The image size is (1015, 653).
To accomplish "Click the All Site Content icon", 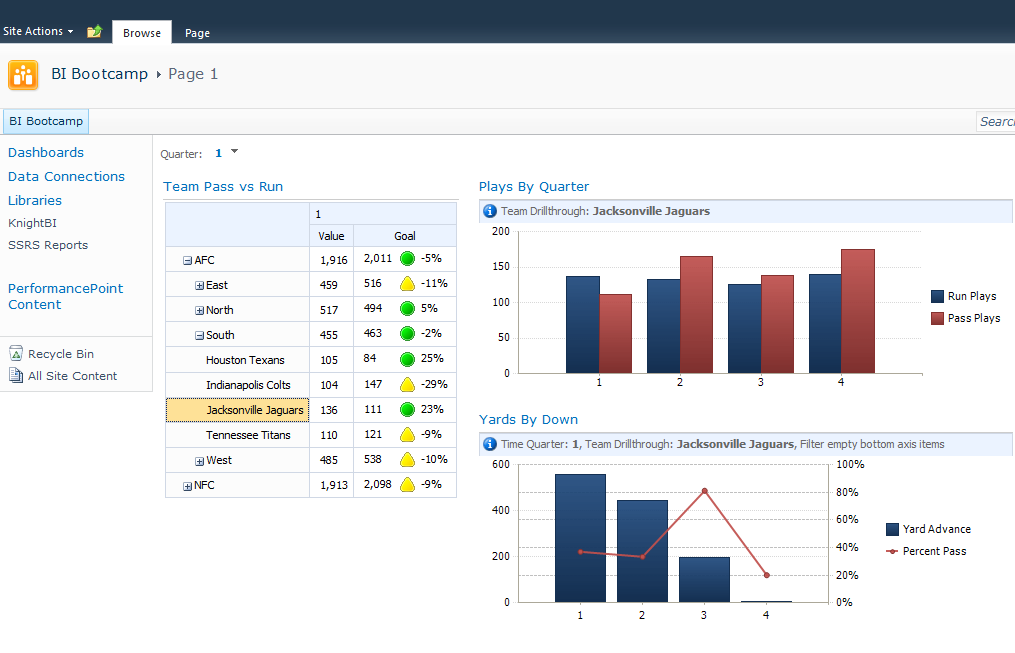I will (16, 376).
